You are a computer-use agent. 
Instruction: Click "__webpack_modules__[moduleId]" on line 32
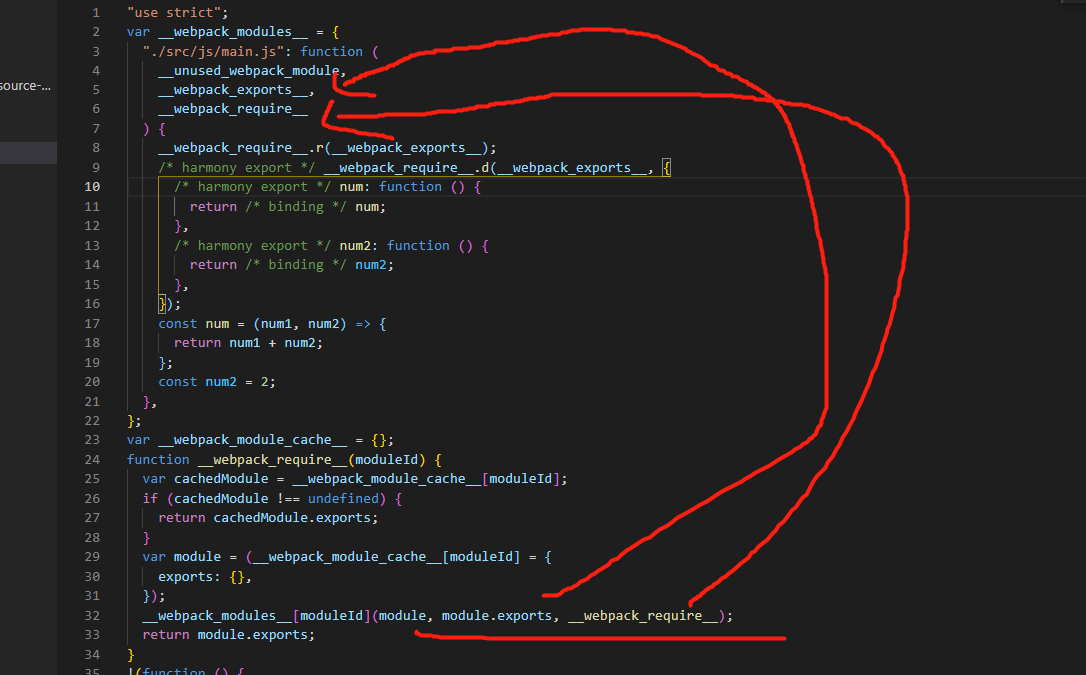(x=257, y=615)
